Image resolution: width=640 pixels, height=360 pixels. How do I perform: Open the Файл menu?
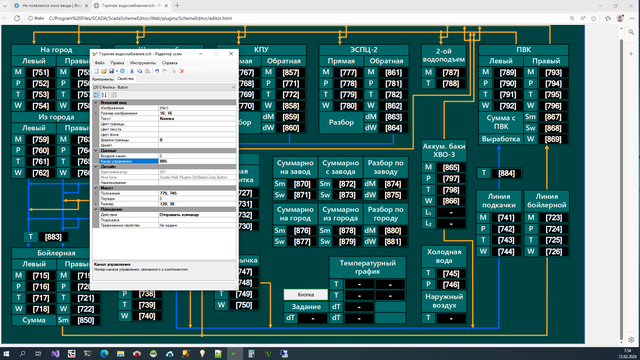pyautogui.click(x=99, y=63)
